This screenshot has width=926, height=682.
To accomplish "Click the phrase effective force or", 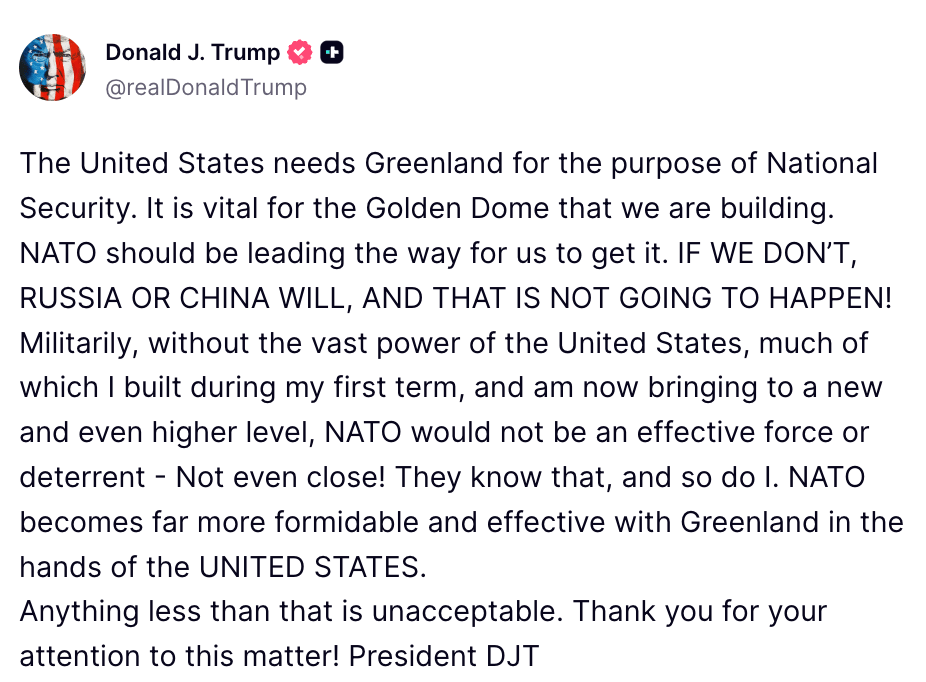I will [753, 433].
